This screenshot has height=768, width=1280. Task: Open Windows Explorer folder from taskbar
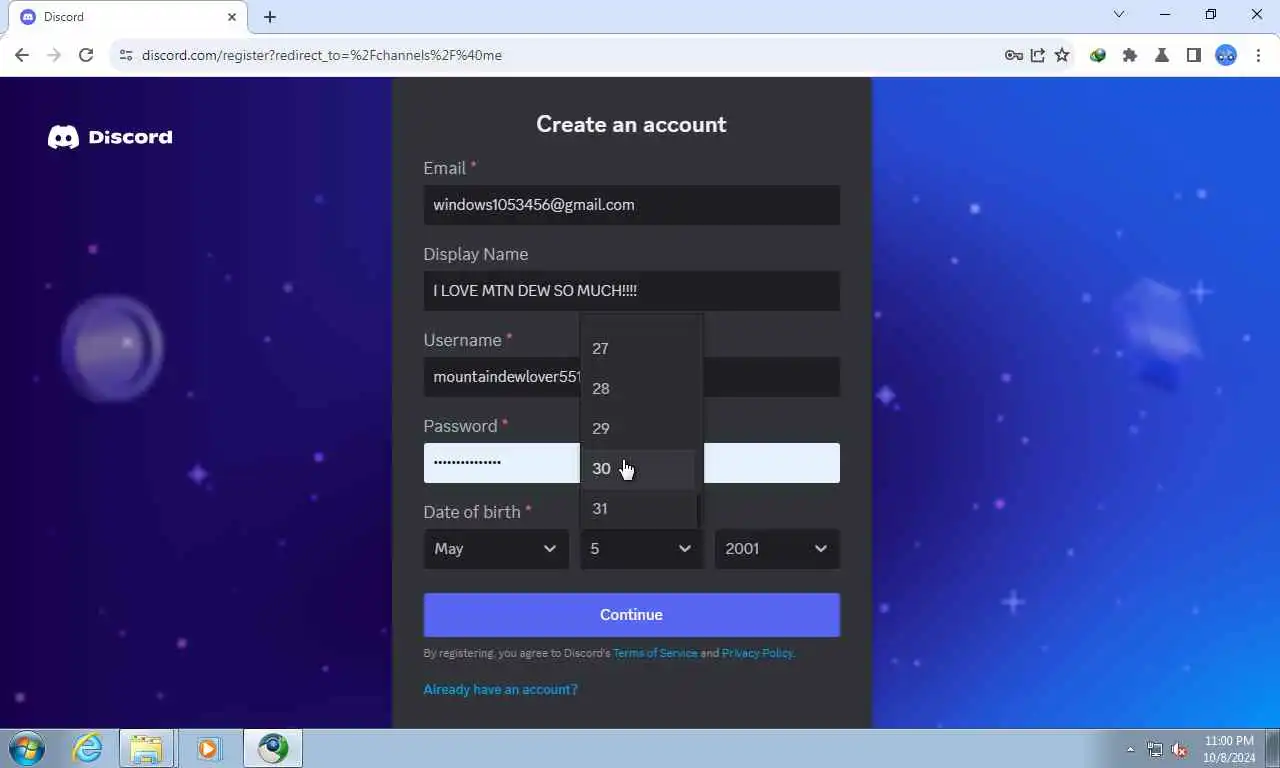pos(146,748)
